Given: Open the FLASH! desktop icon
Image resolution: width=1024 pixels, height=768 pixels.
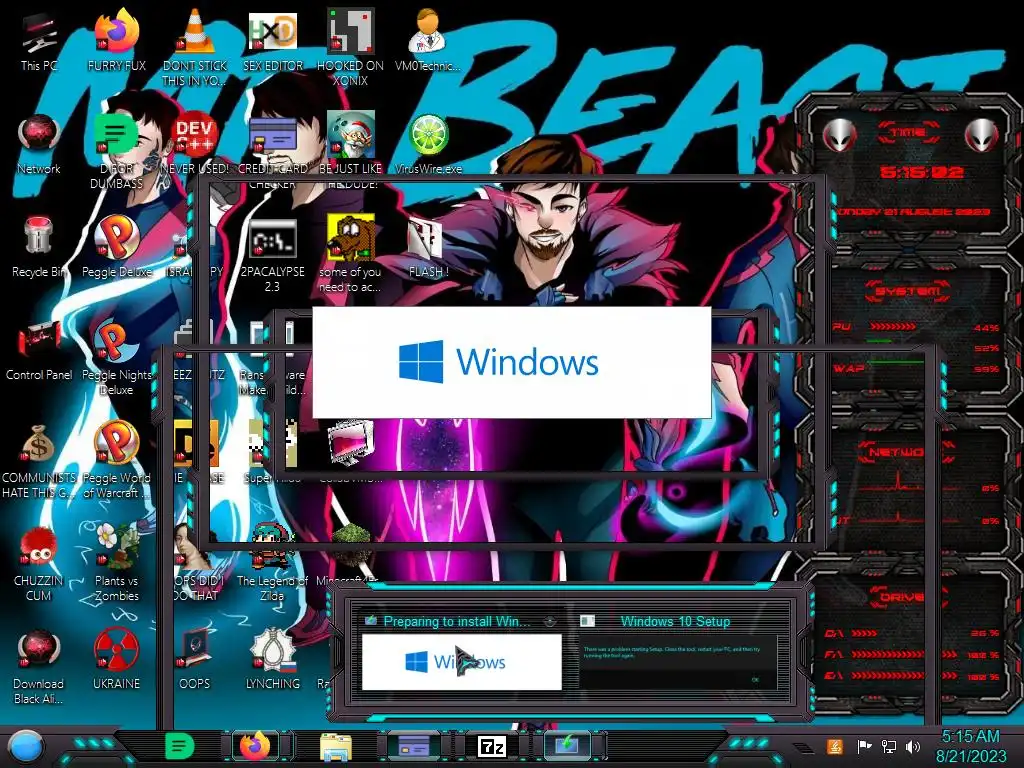Looking at the screenshot, I should pos(428,247).
